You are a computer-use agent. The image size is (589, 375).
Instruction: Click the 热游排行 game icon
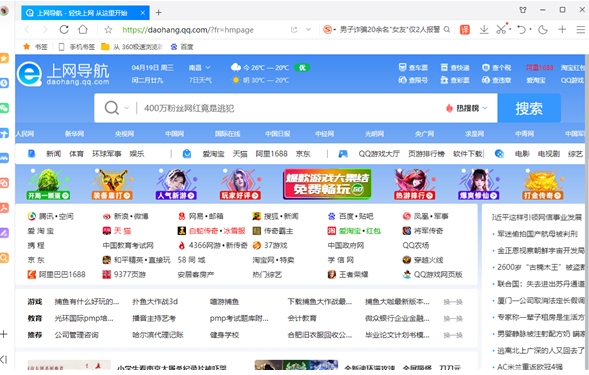point(414,184)
